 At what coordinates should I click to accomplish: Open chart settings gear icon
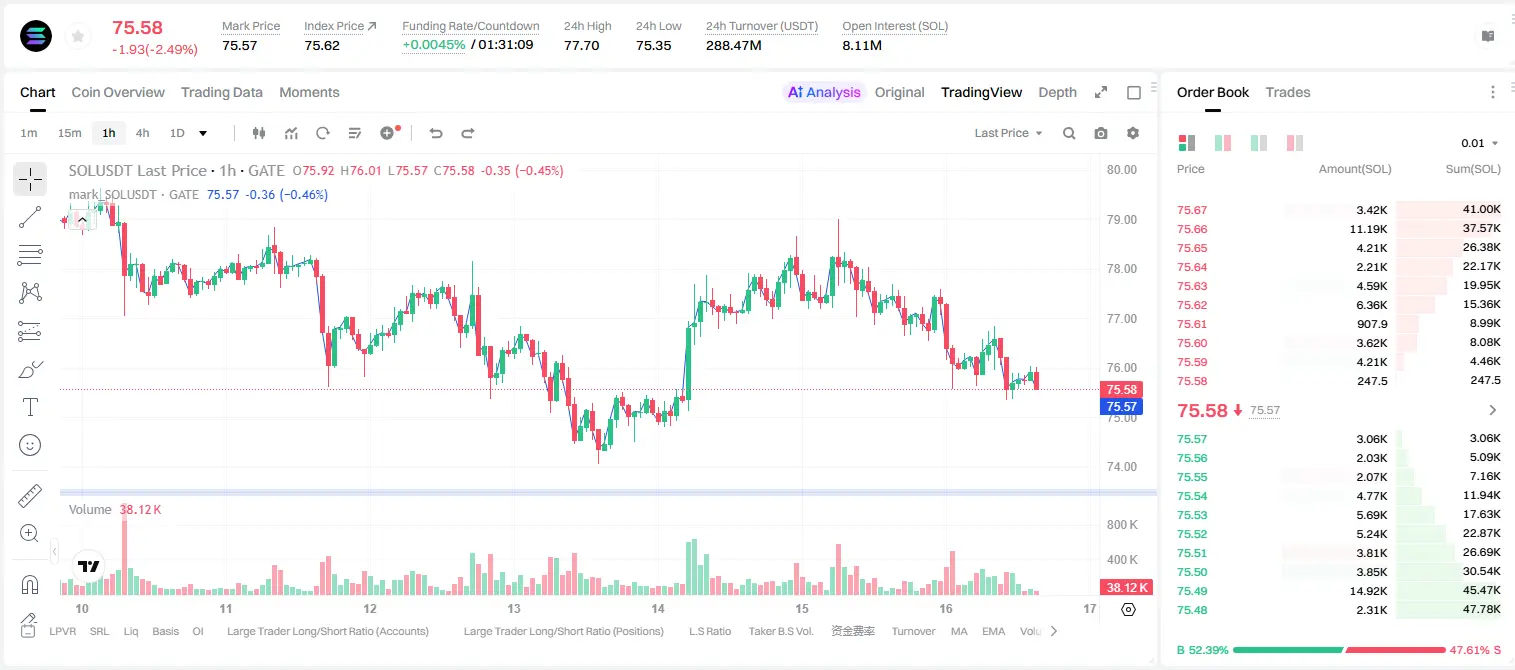(1133, 133)
